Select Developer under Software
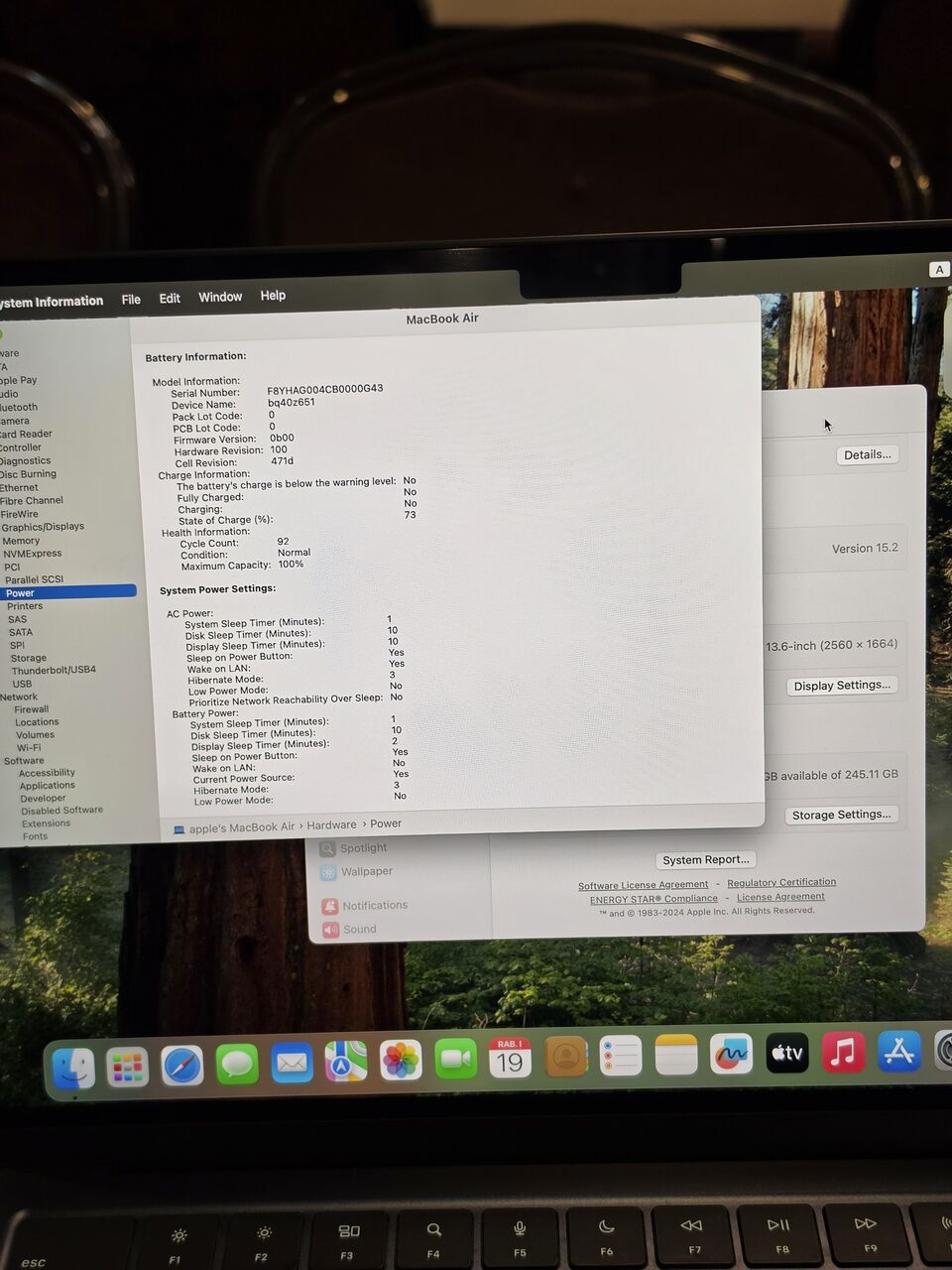 pos(43,798)
